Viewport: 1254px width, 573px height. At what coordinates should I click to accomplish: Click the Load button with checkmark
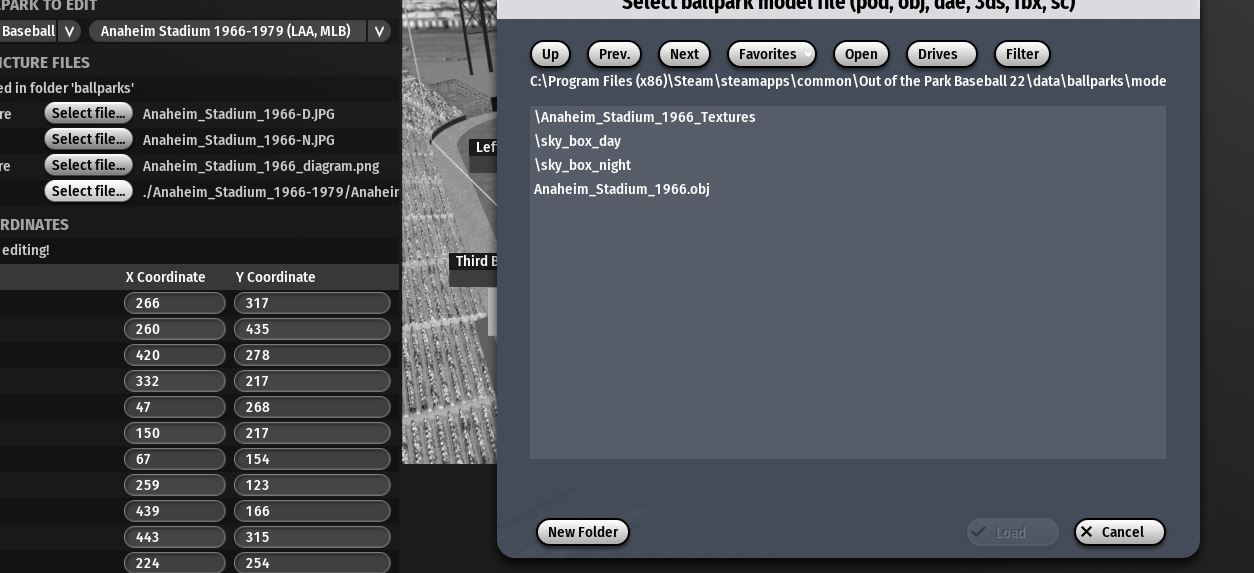coord(1012,532)
